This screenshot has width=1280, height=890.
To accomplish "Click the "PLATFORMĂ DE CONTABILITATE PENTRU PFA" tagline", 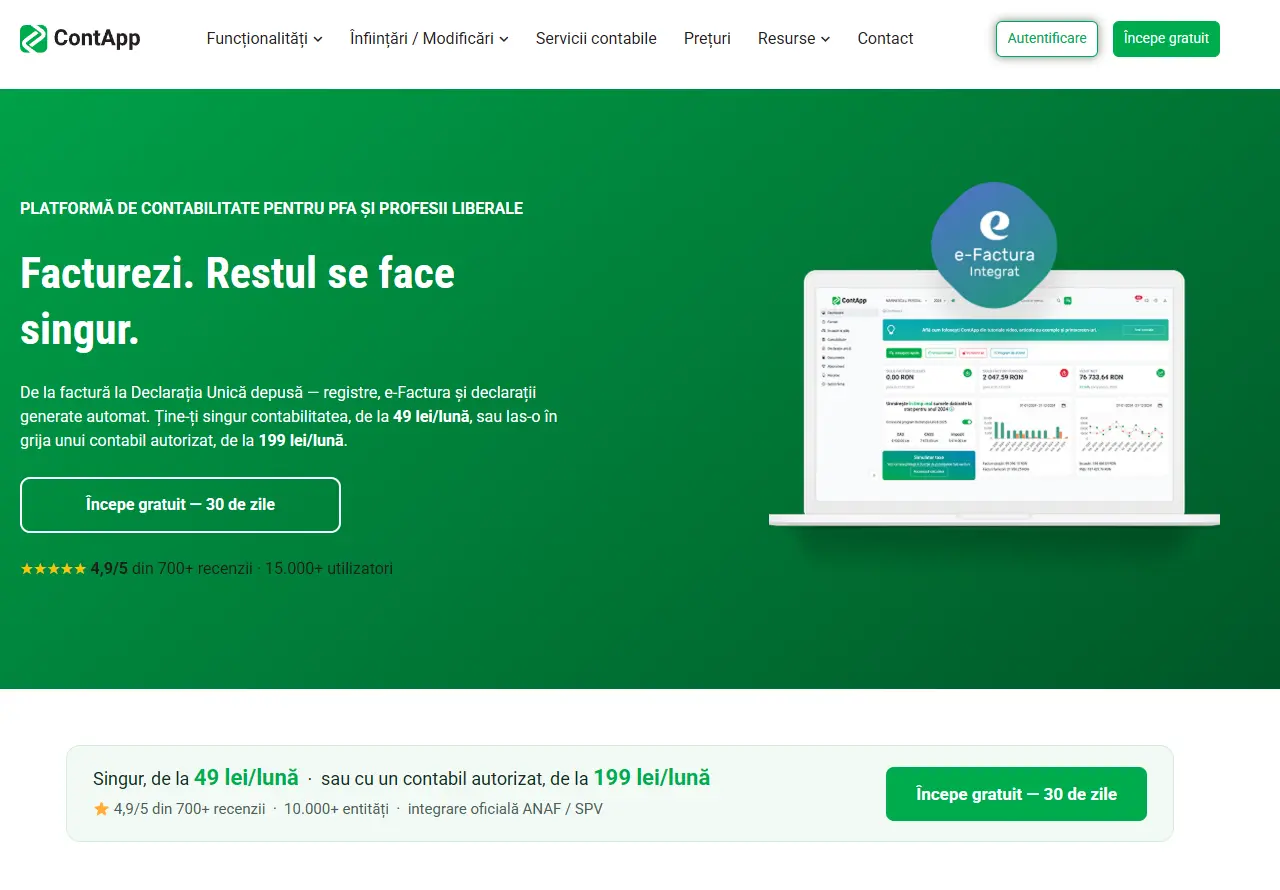I will point(271,209).
